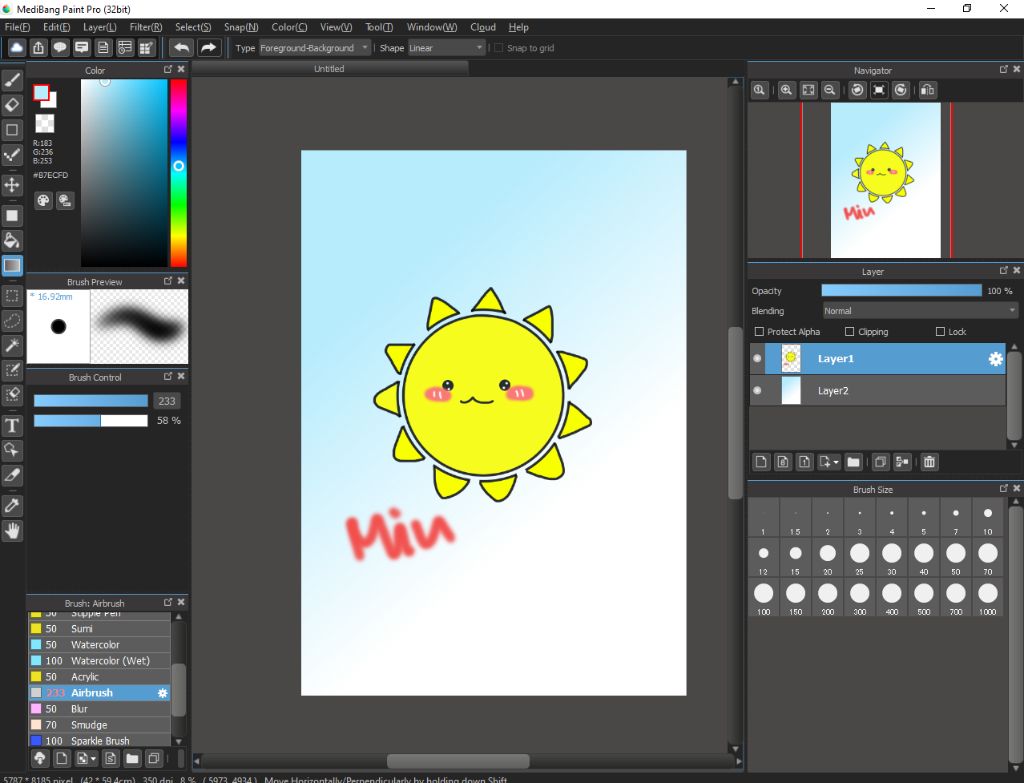
Task: Toggle Clipping checkbox
Action: pyautogui.click(x=850, y=332)
